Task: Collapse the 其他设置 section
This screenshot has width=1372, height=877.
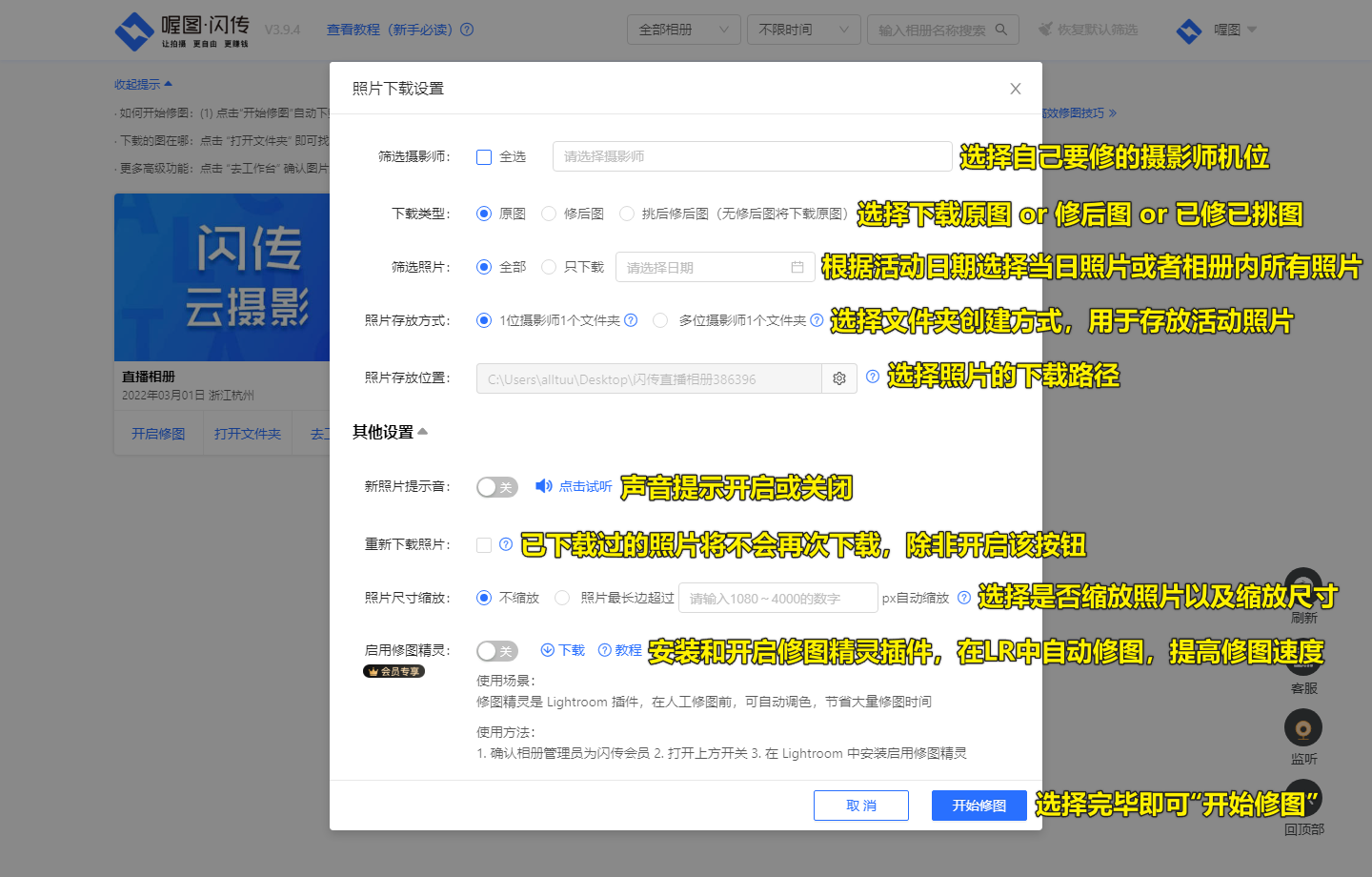Action: [390, 432]
